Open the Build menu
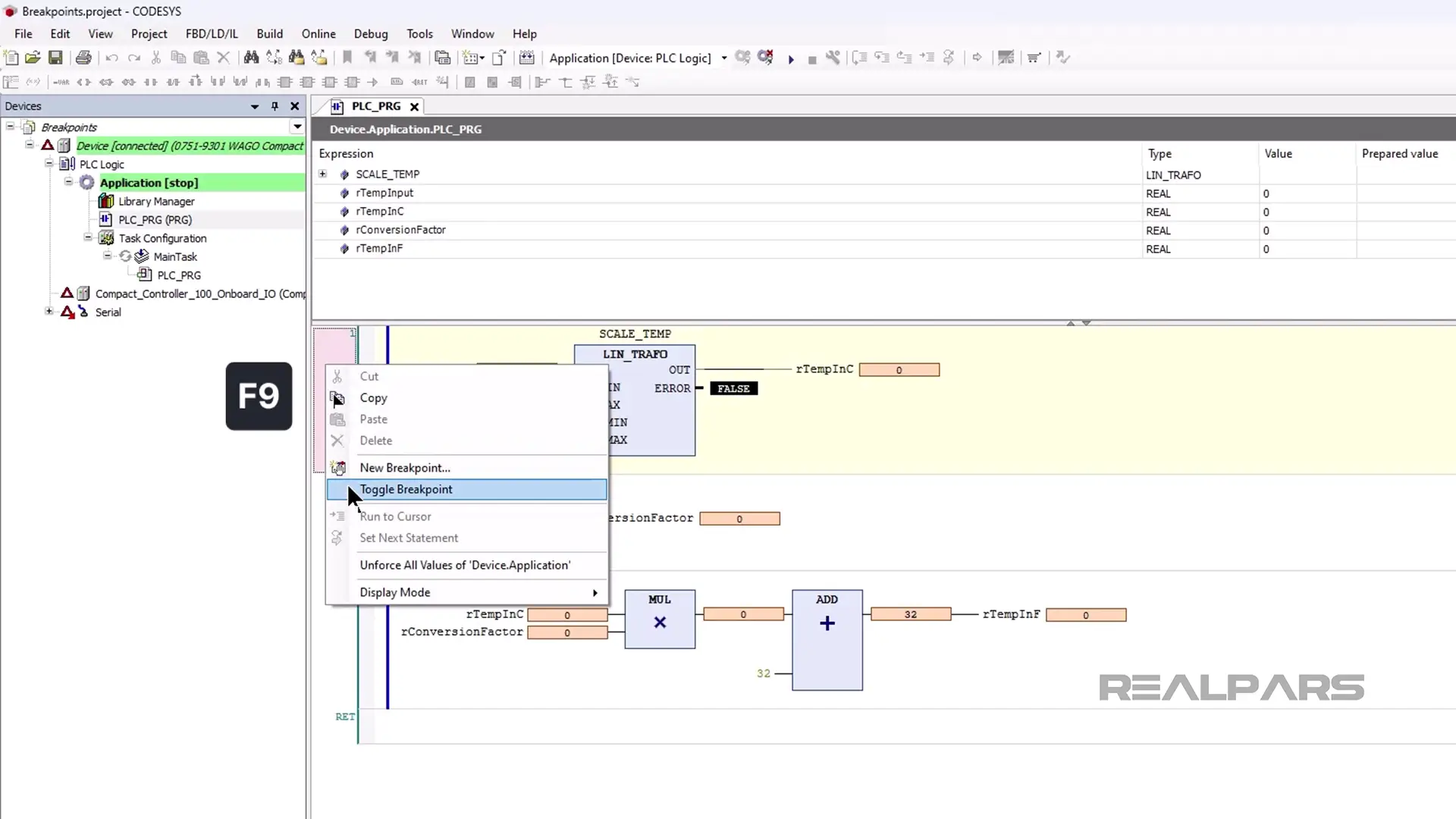This screenshot has width=1456, height=819. pyautogui.click(x=269, y=34)
